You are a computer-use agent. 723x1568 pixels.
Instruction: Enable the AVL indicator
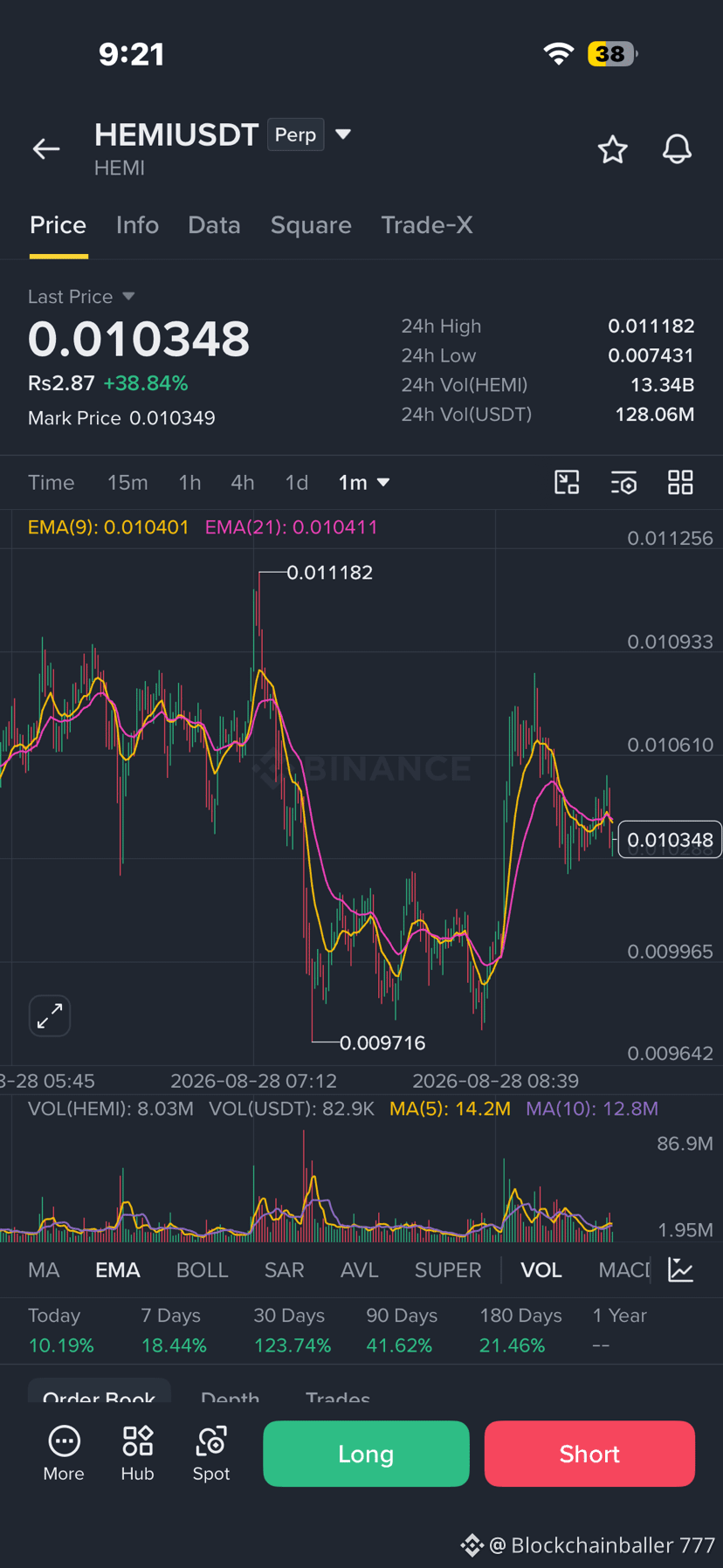pos(360,1270)
